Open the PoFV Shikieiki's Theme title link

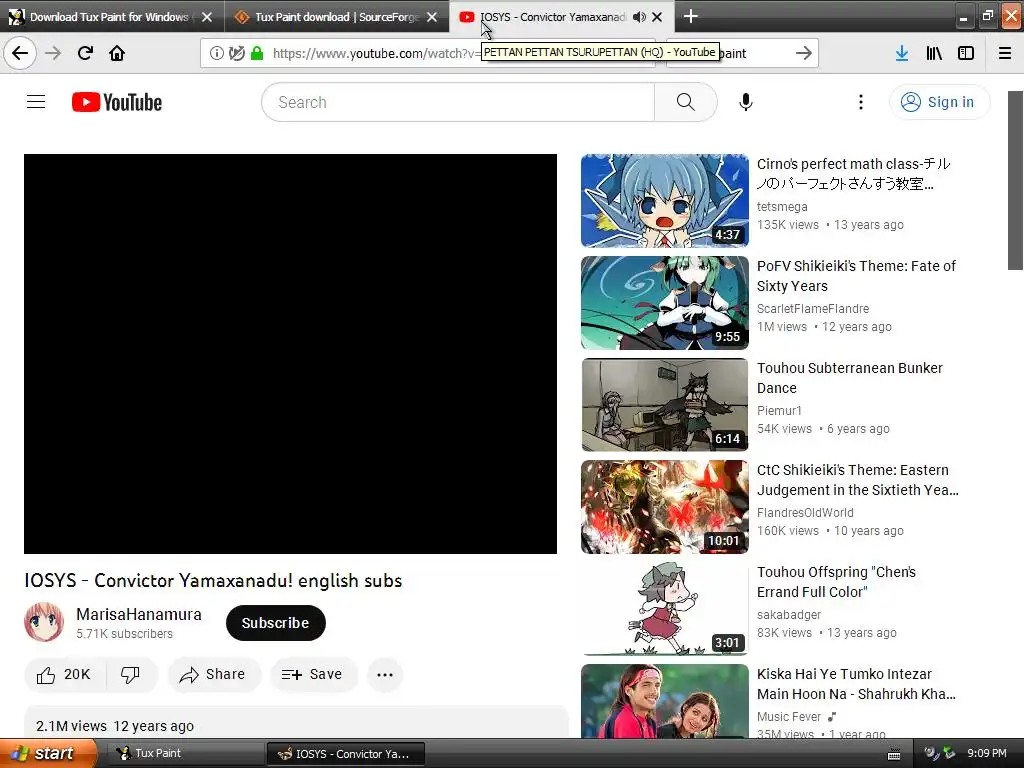(x=856, y=276)
